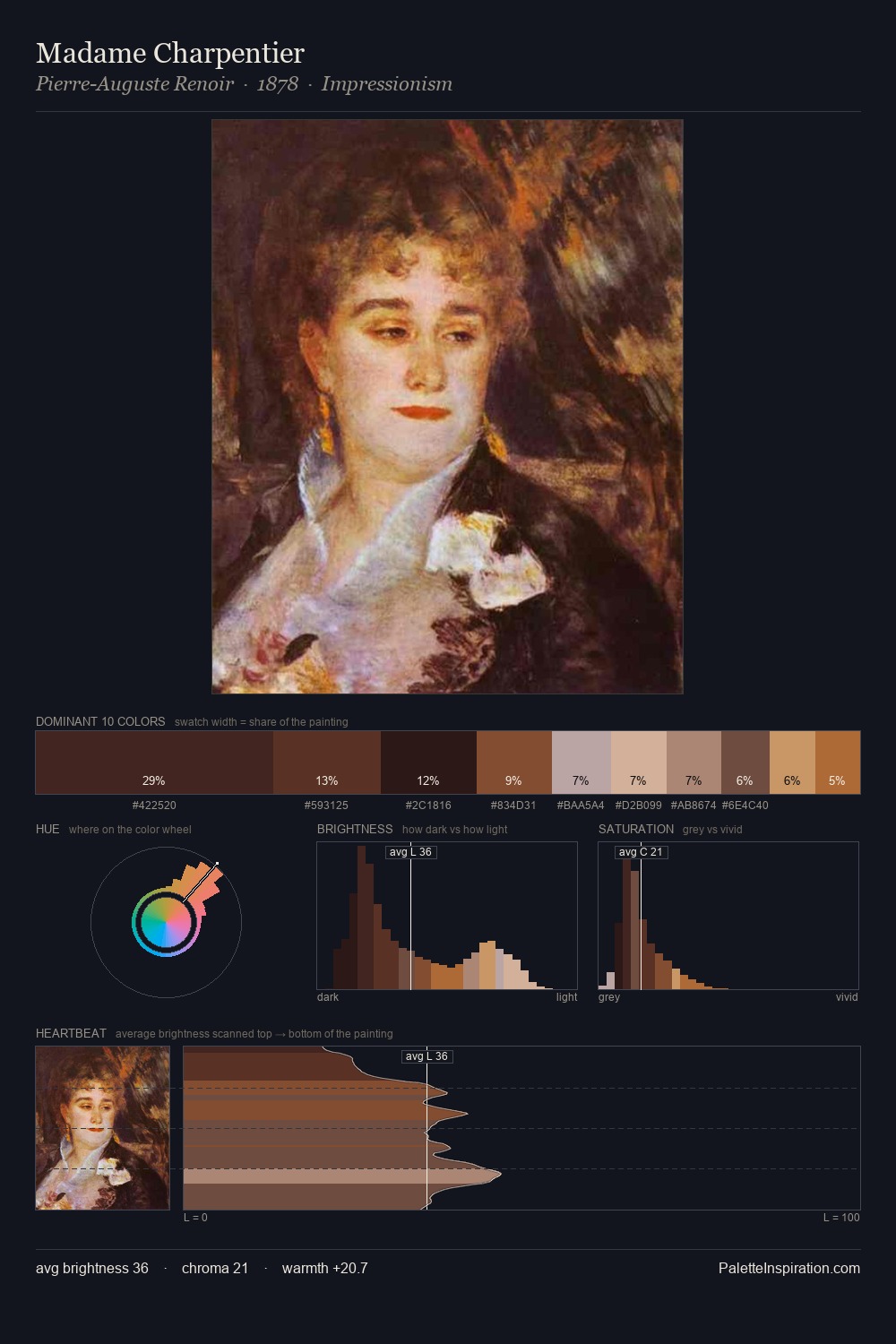896x1344 pixels.
Task: Click the chroma 21 footer stat
Action: click(215, 1268)
